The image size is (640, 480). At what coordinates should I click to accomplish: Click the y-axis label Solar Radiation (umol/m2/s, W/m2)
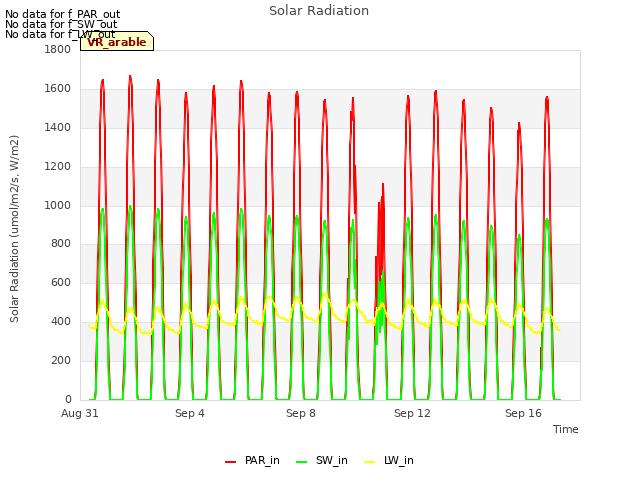click(x=14, y=229)
